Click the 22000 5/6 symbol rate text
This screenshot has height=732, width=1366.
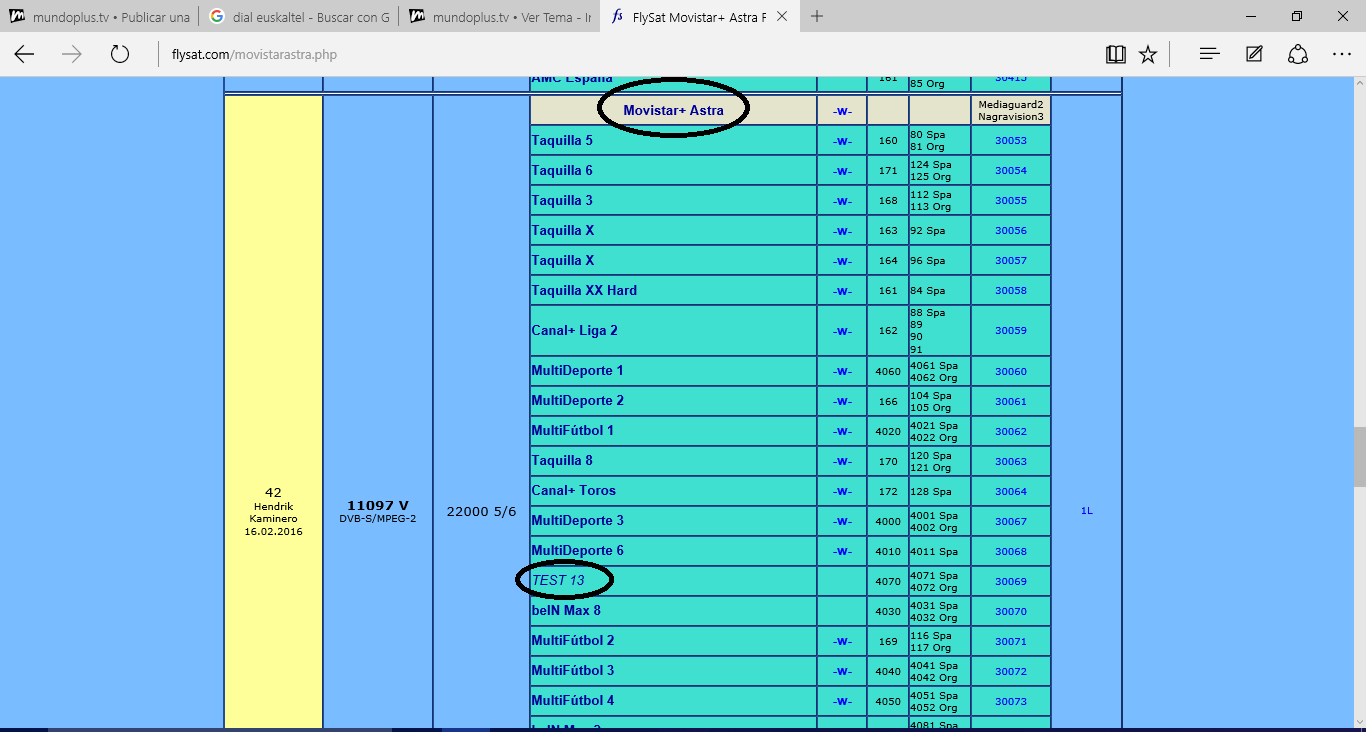481,511
